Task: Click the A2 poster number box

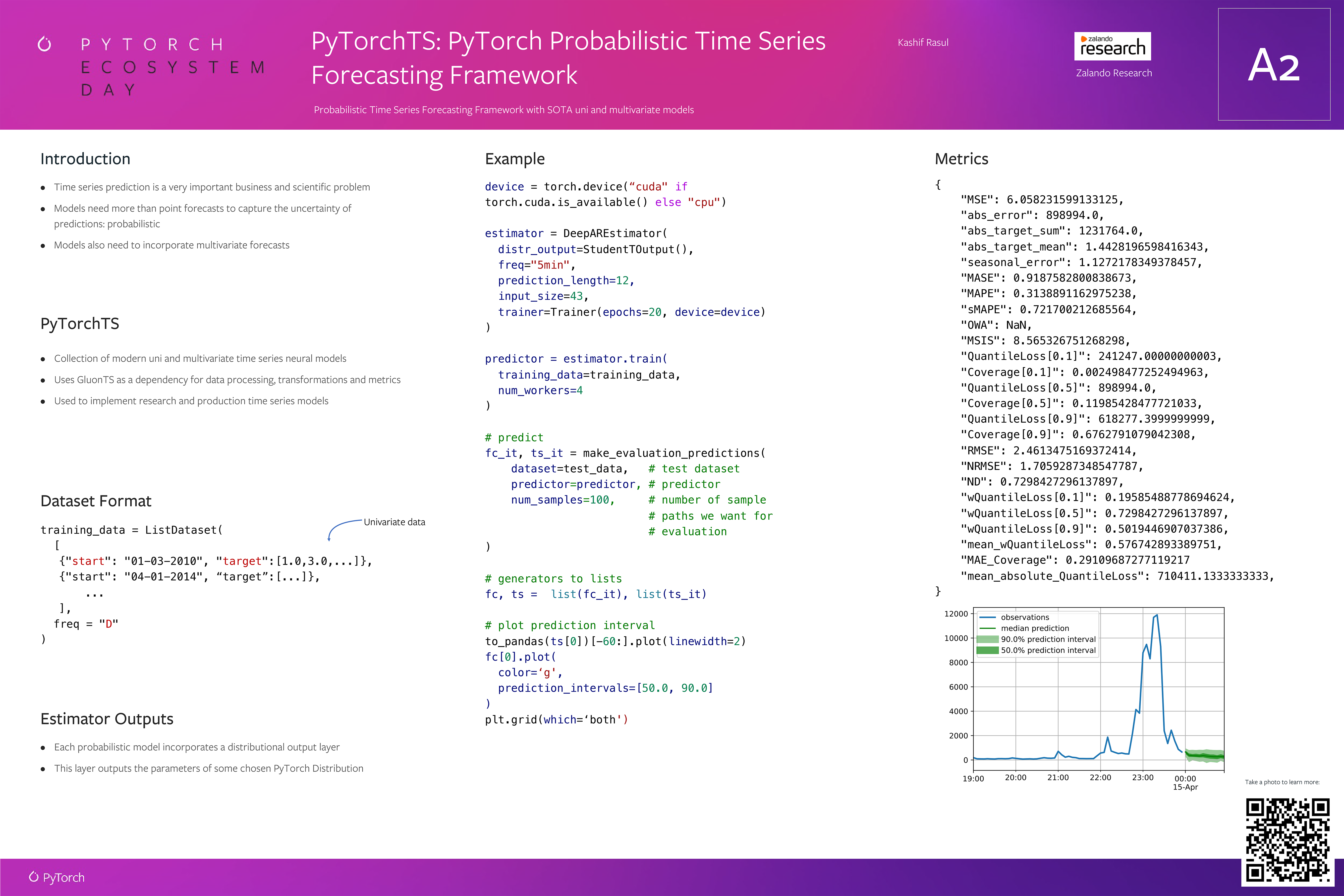Action: [x=1274, y=64]
